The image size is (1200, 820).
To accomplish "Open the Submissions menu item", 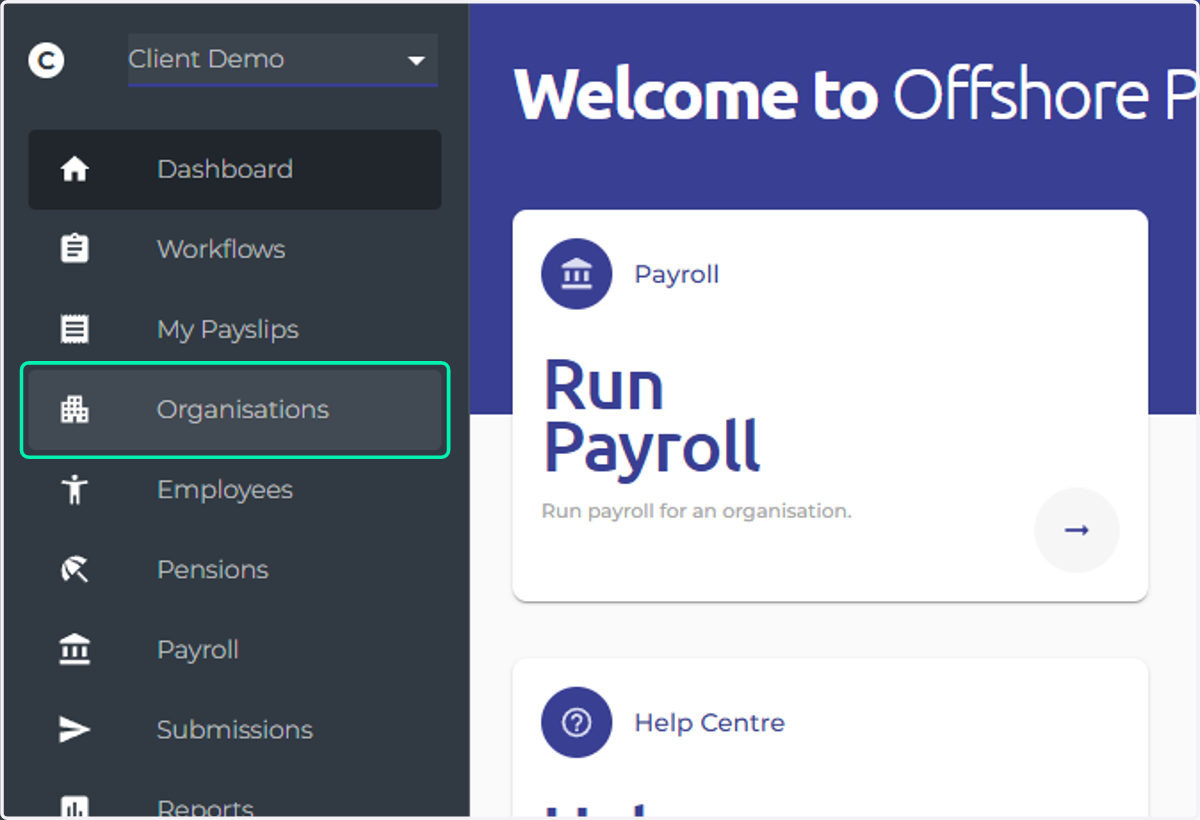I will point(235,729).
